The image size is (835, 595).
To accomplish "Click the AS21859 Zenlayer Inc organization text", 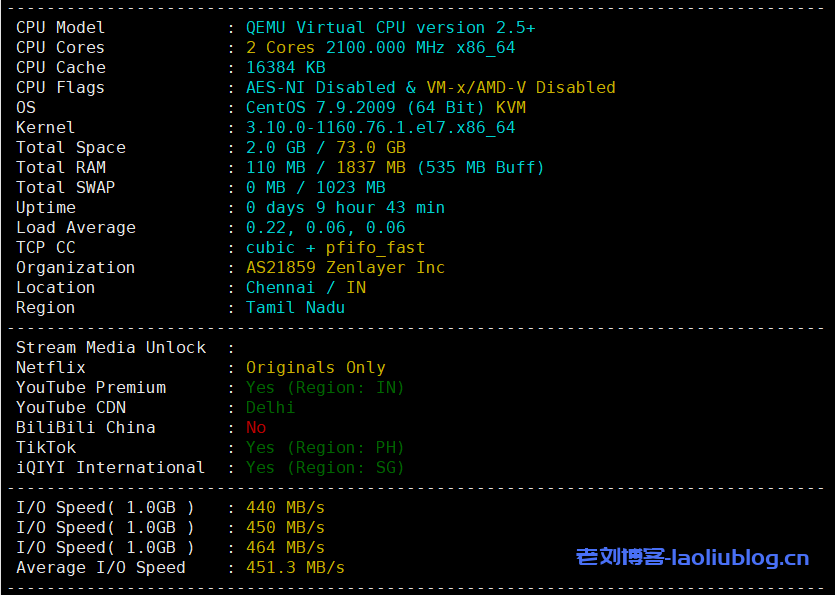I will point(345,268).
